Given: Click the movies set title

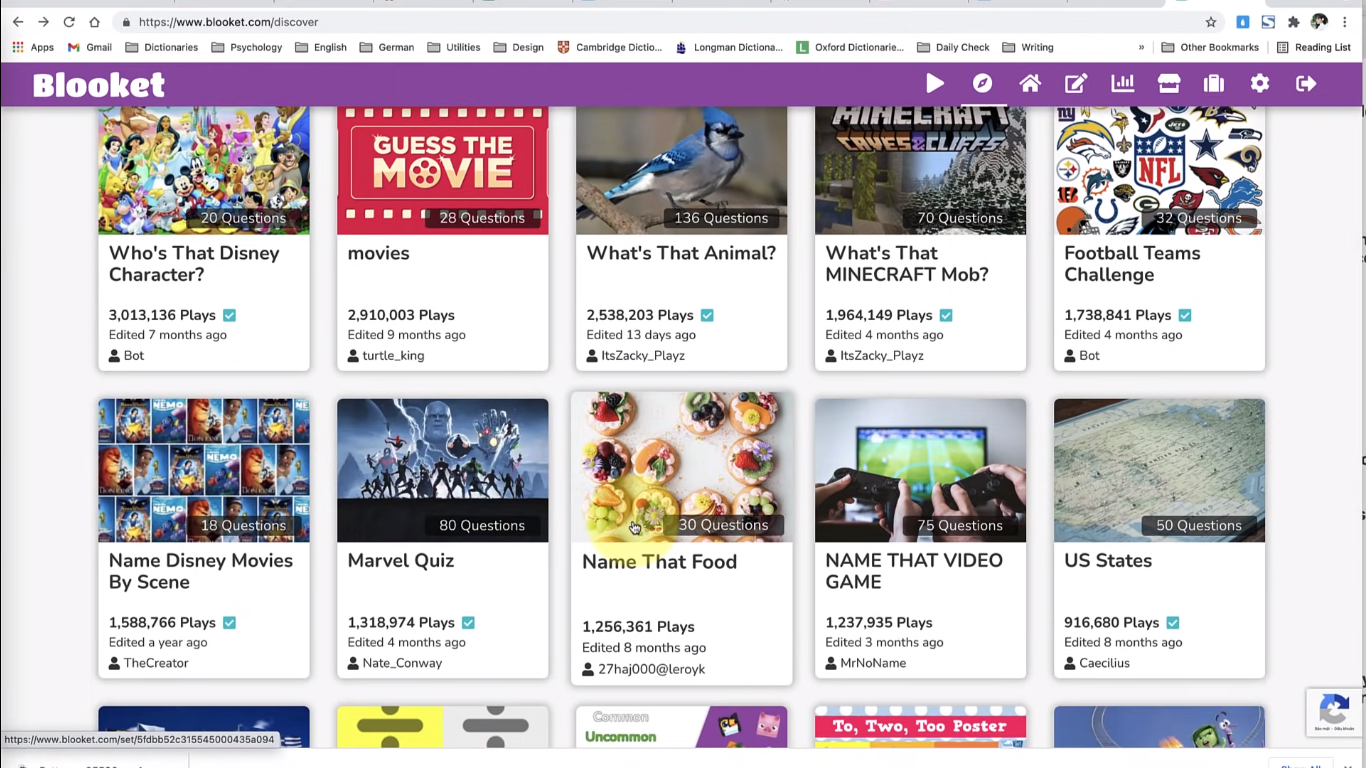Looking at the screenshot, I should (378, 253).
